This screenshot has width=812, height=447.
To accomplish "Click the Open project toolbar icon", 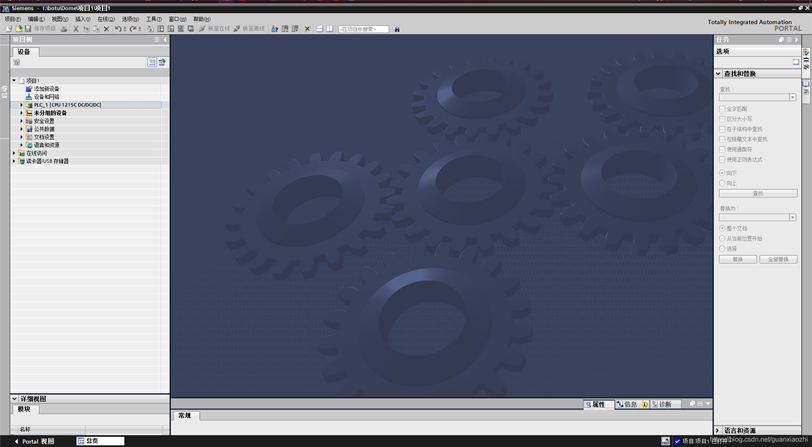I will click(x=19, y=29).
